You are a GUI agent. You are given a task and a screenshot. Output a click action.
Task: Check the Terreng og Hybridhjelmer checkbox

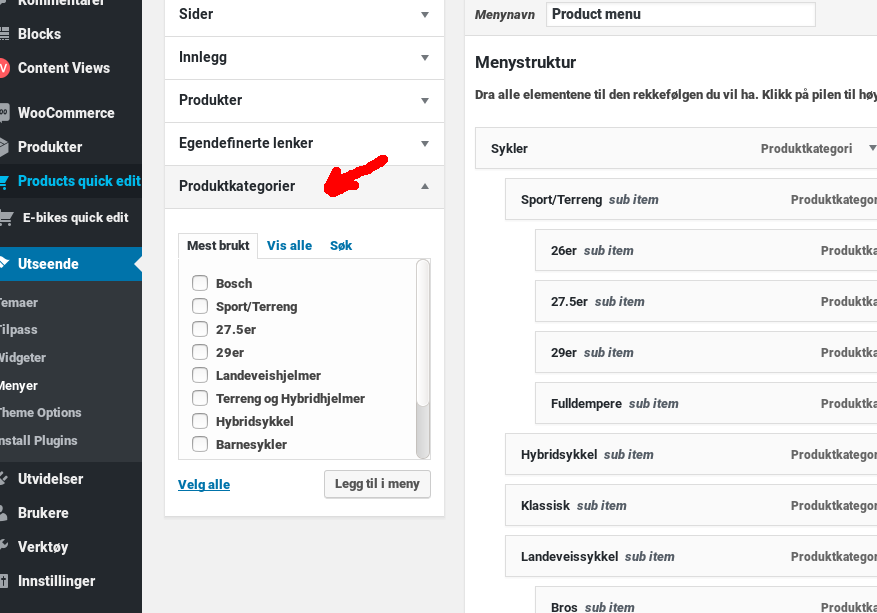[x=200, y=398]
